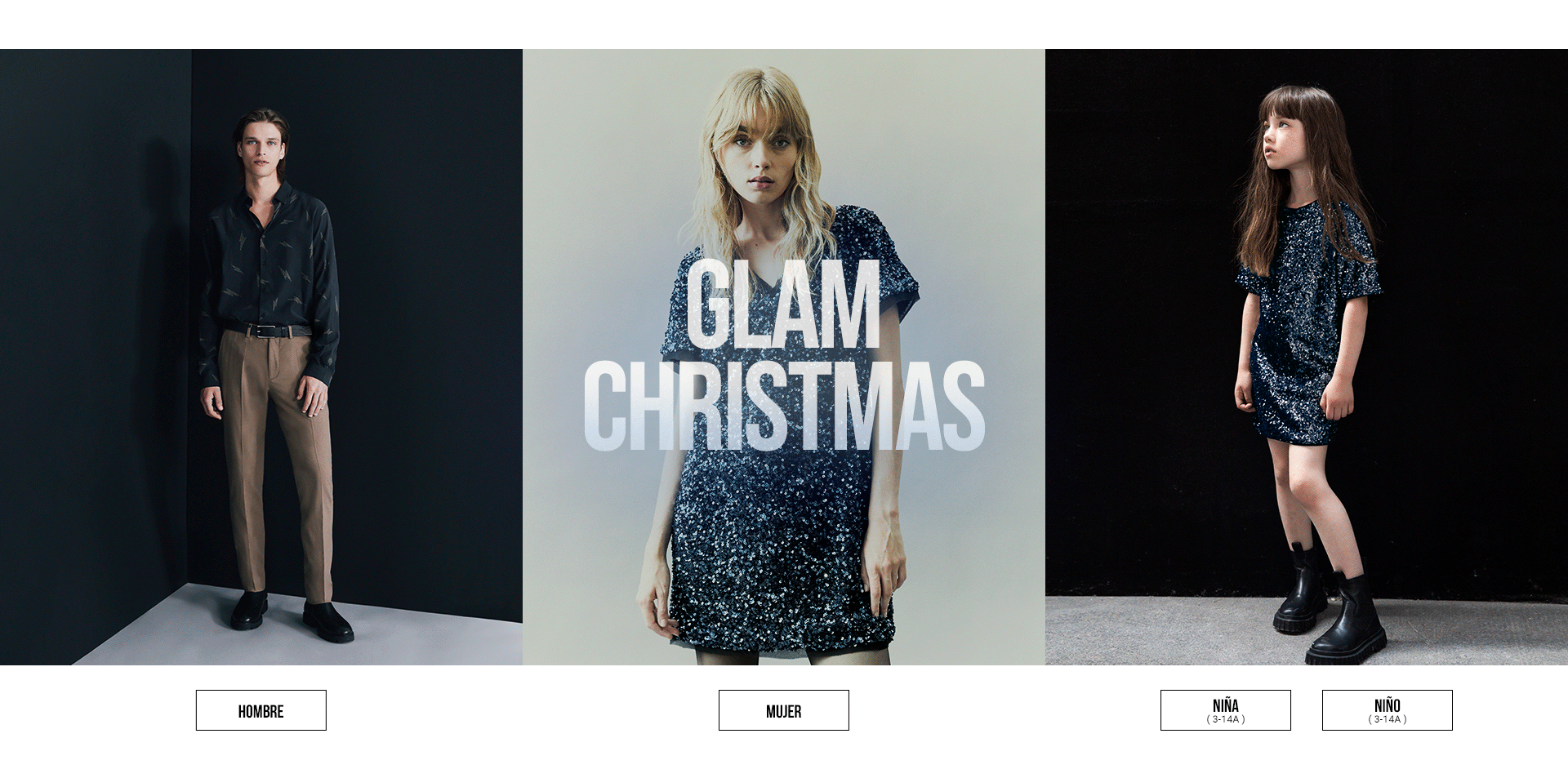This screenshot has height=778, width=1568.
Task: Click the CHRISTMAS headline text
Action: coord(784,406)
